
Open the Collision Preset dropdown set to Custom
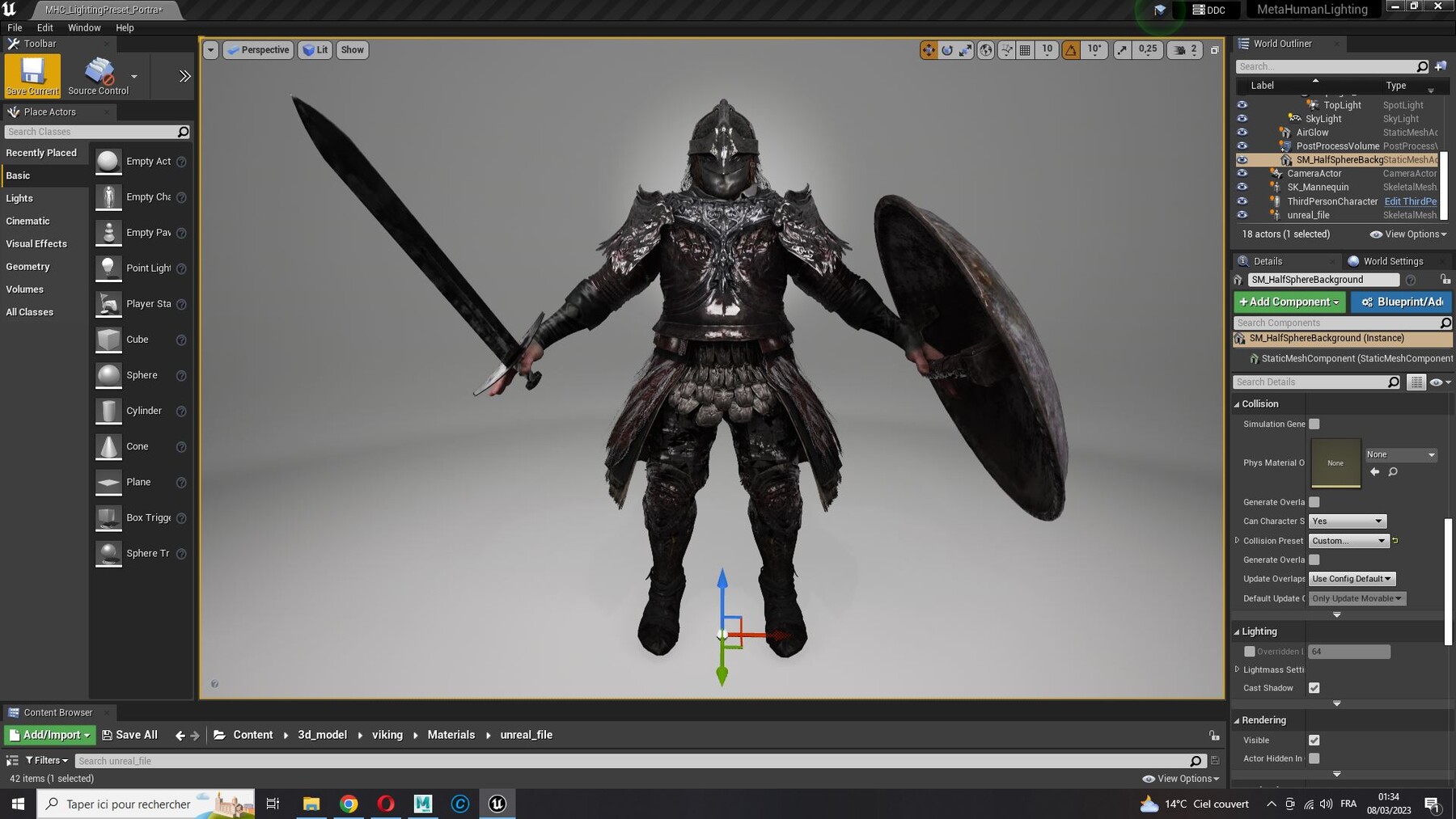1348,540
